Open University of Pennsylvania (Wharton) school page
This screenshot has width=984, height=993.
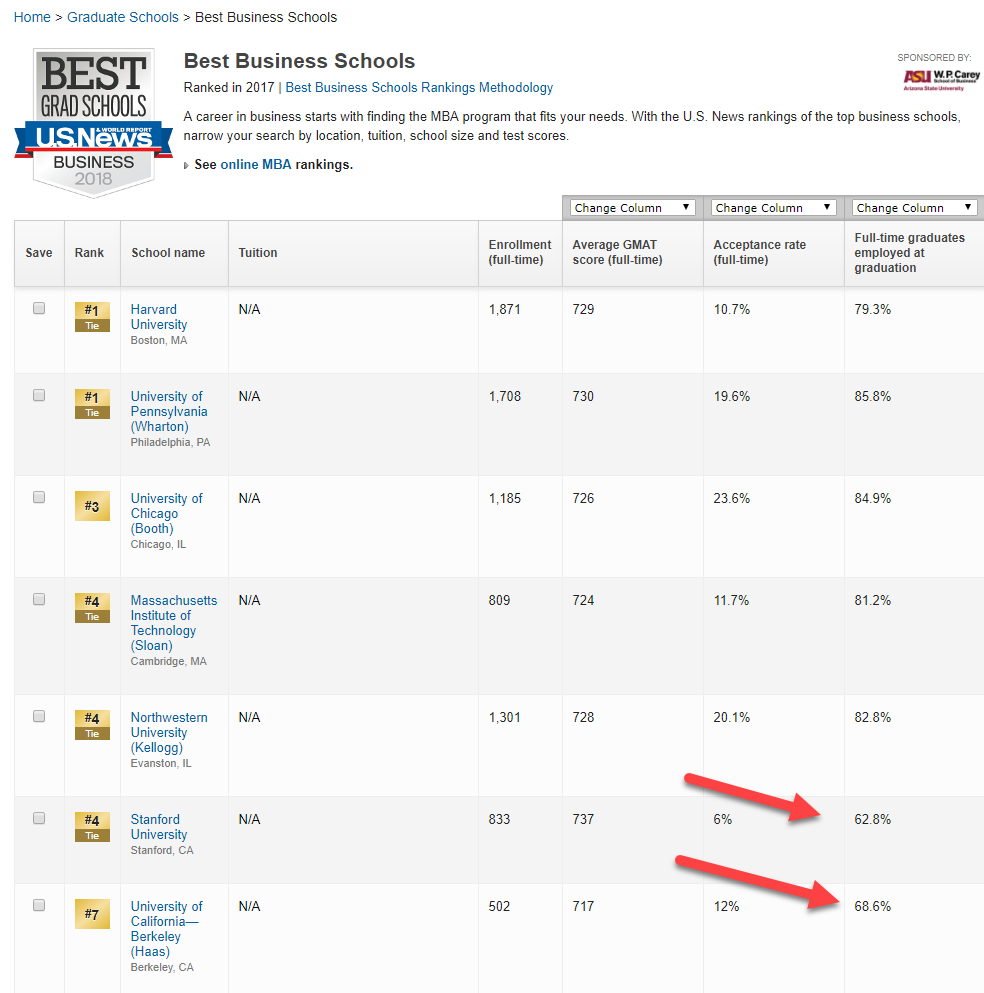169,411
